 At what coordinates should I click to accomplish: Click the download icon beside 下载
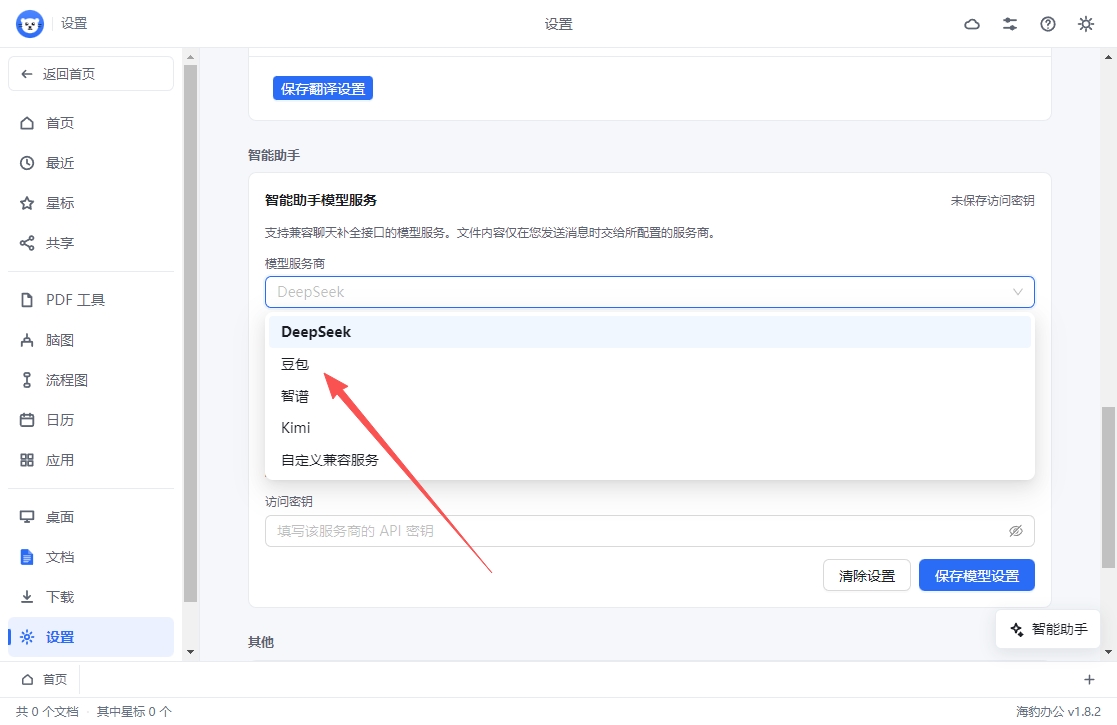(x=27, y=597)
